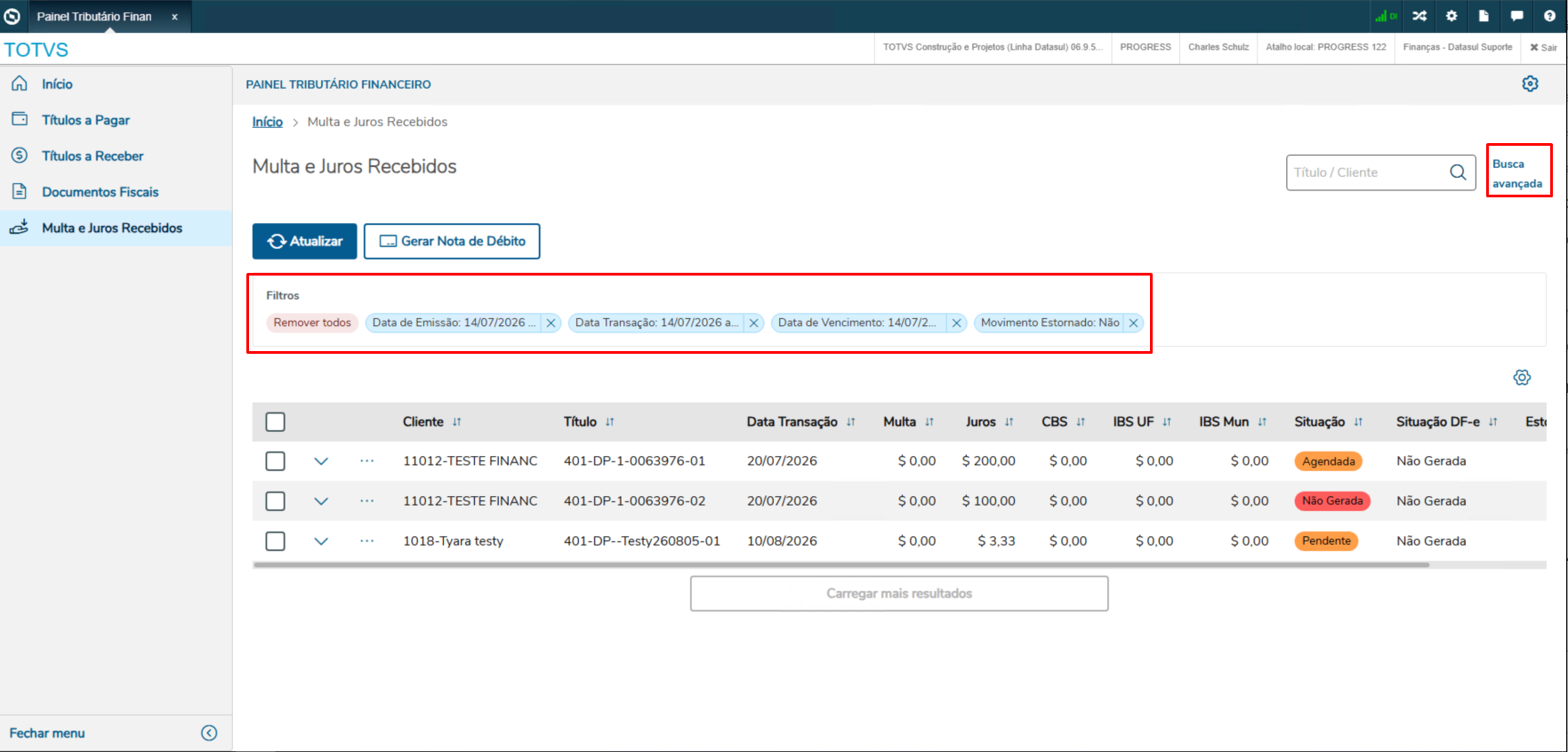The image size is (1568, 752).
Task: Sort table by IBS UF column
Action: click(x=1167, y=422)
